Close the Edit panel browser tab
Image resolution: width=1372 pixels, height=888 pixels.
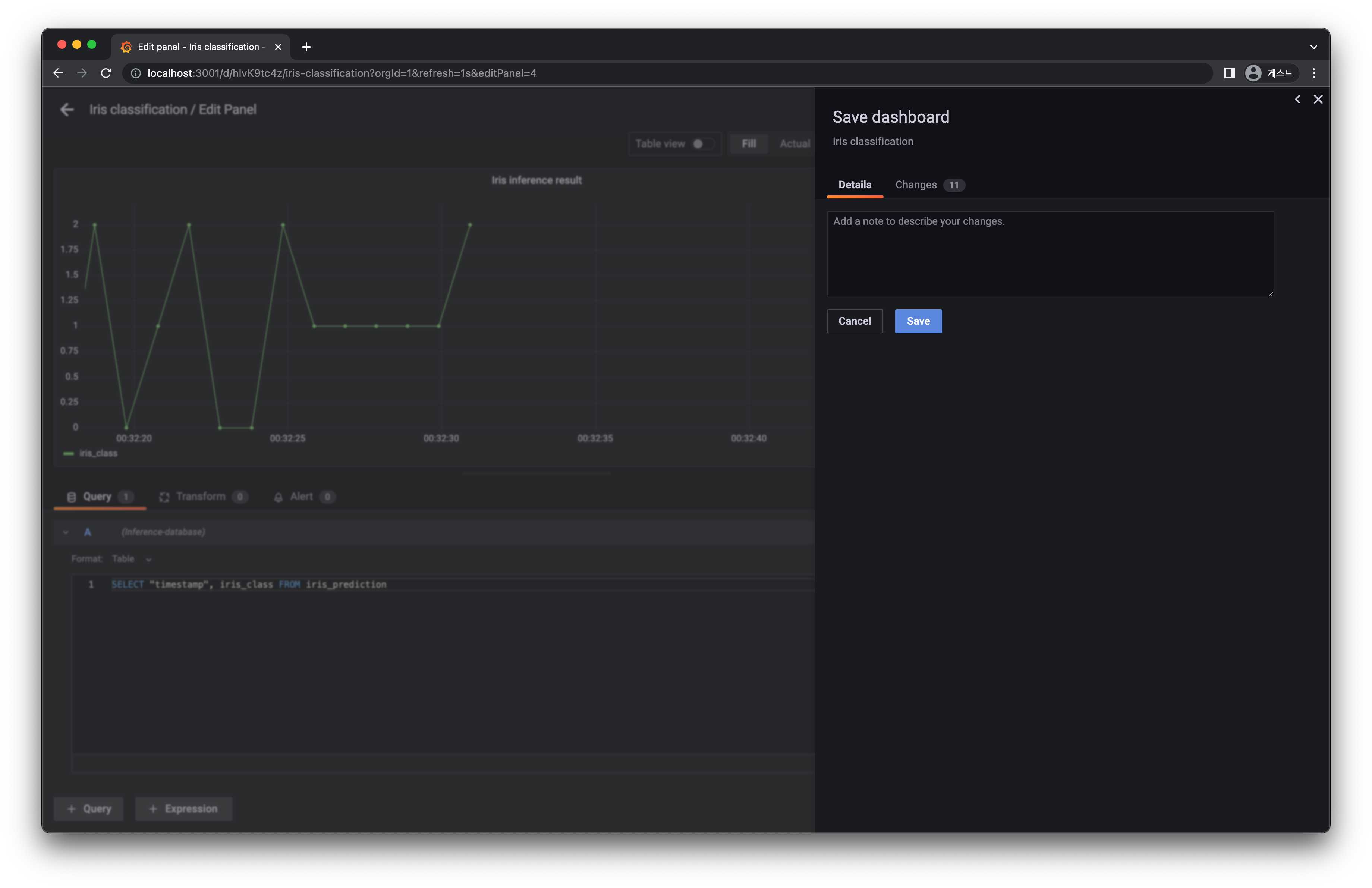pyautogui.click(x=278, y=47)
